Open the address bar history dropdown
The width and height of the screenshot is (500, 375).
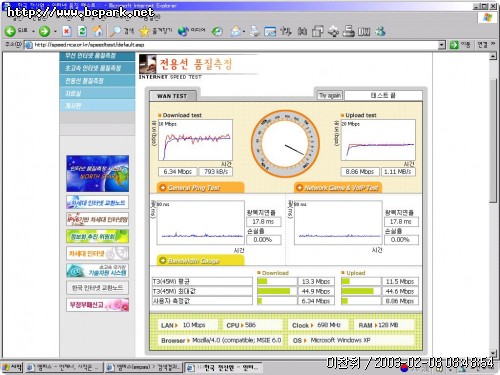442,45
